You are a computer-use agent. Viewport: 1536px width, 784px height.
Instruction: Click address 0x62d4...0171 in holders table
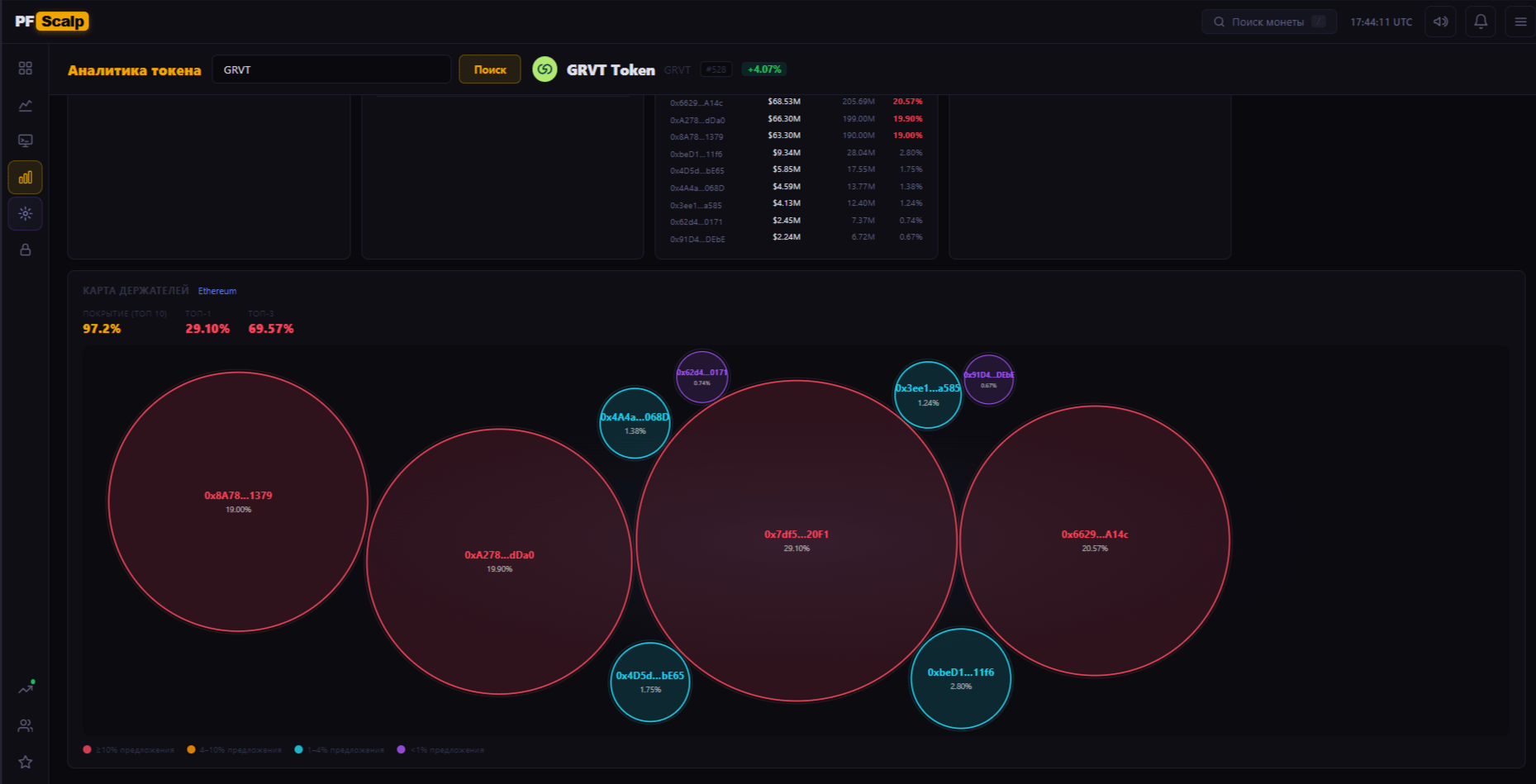[697, 222]
